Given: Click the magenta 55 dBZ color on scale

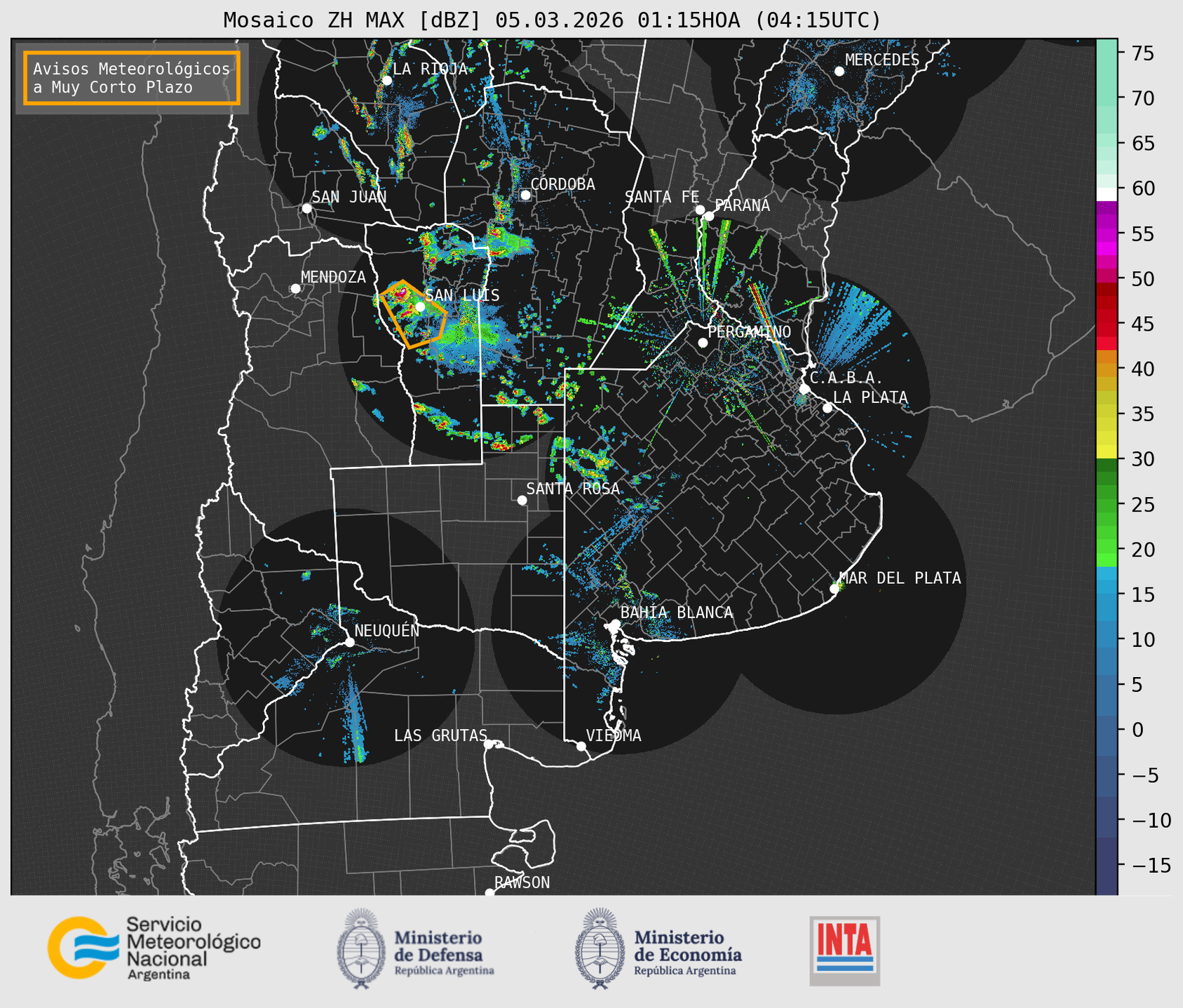Looking at the screenshot, I should click(x=1106, y=234).
